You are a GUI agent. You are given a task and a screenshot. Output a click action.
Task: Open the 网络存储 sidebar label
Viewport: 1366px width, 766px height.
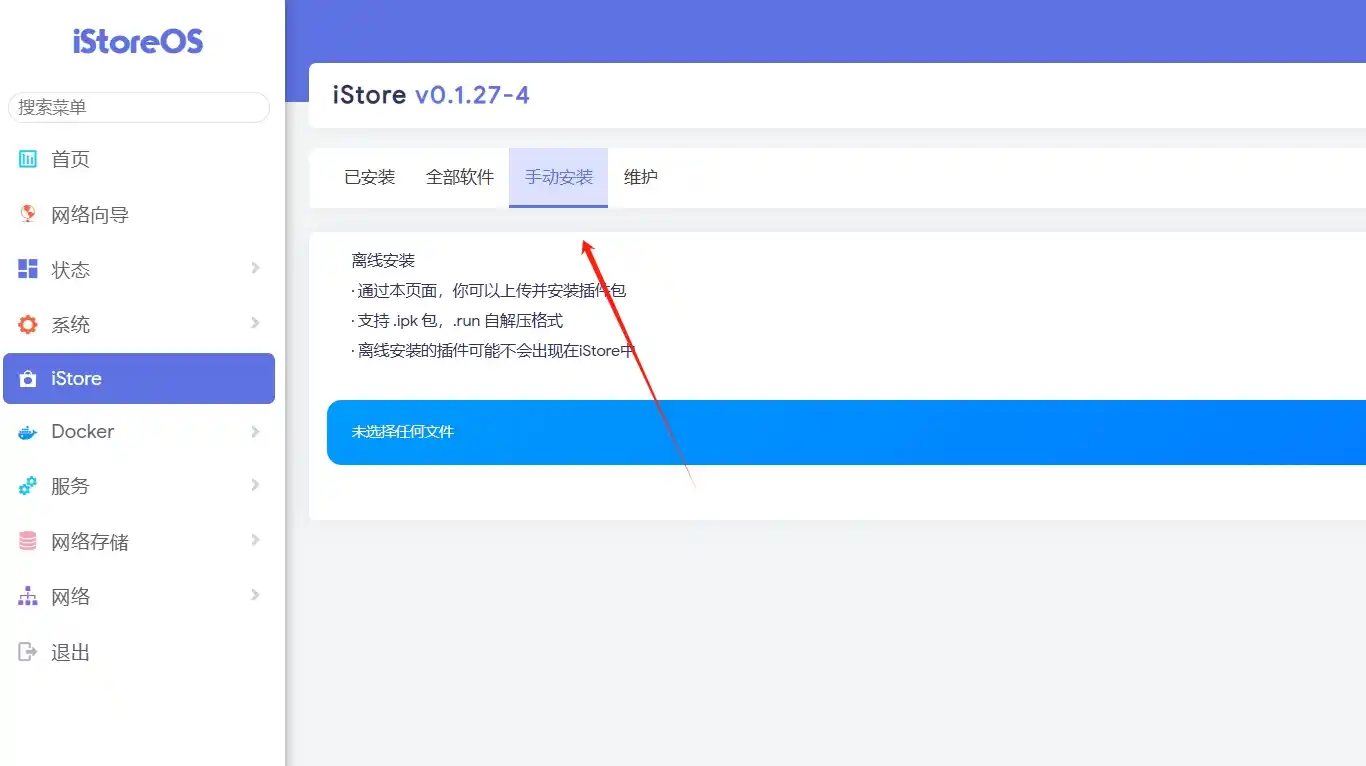point(90,542)
